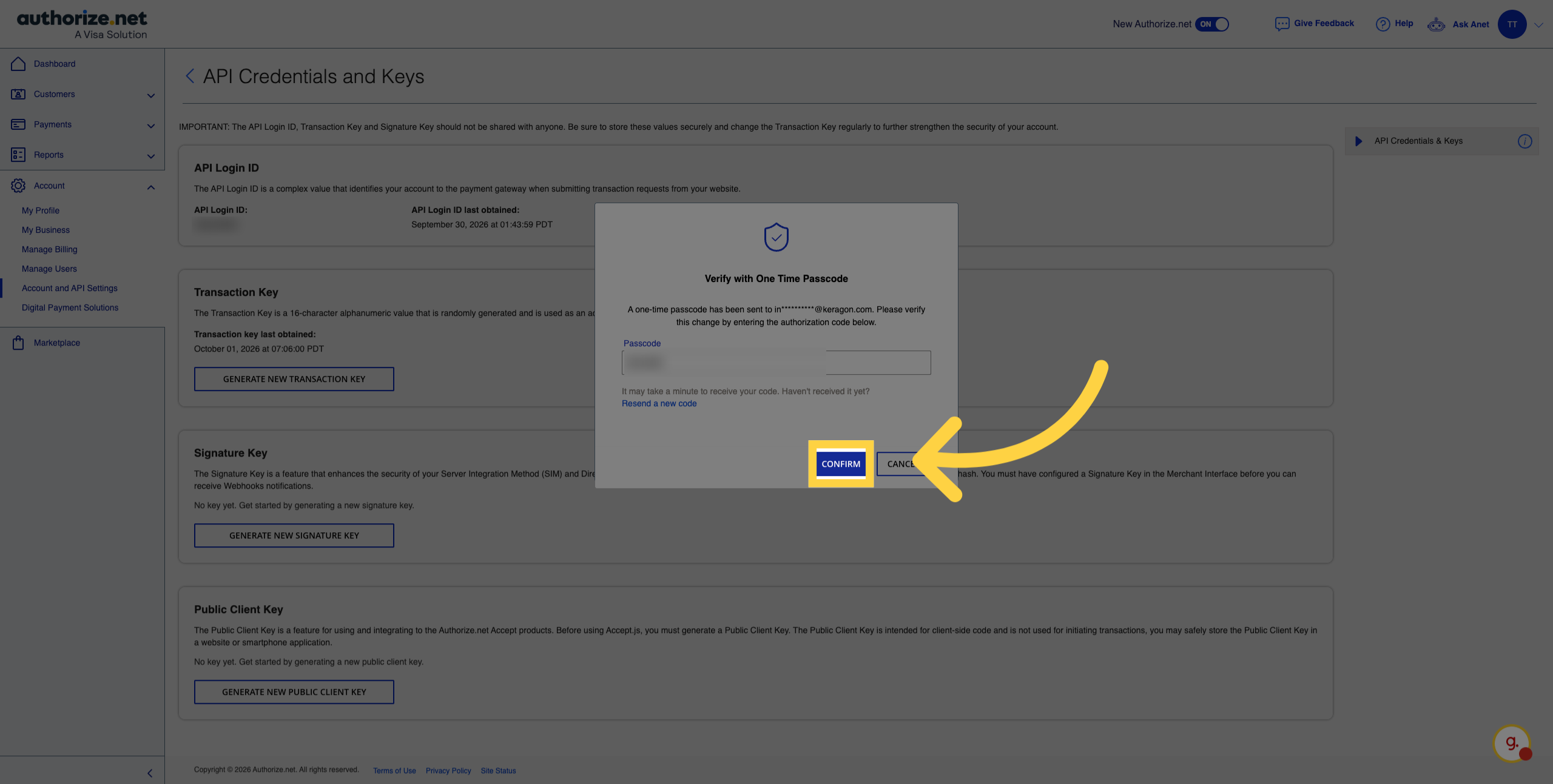Click the Give Feedback chat icon
Screen dimensions: 1553x784
point(1282,24)
